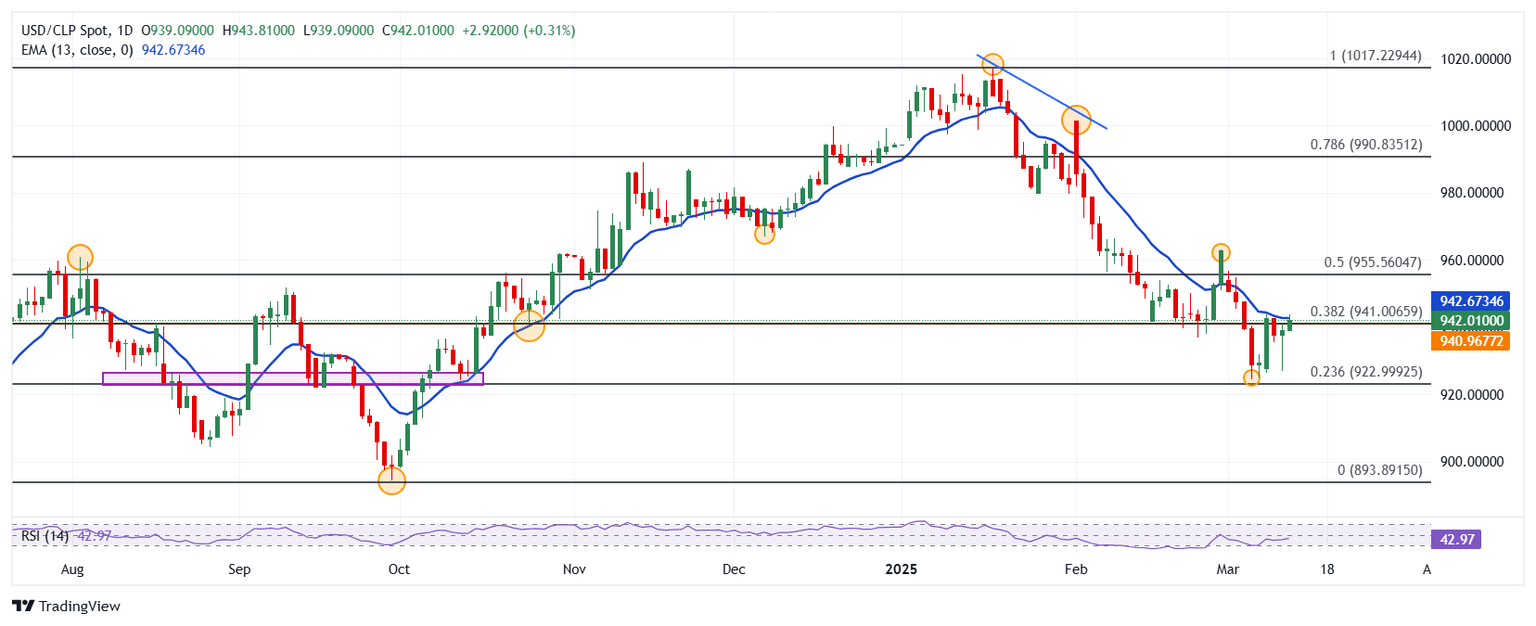
Task: Click the large orange circle at early February's candle
Action: click(1076, 120)
